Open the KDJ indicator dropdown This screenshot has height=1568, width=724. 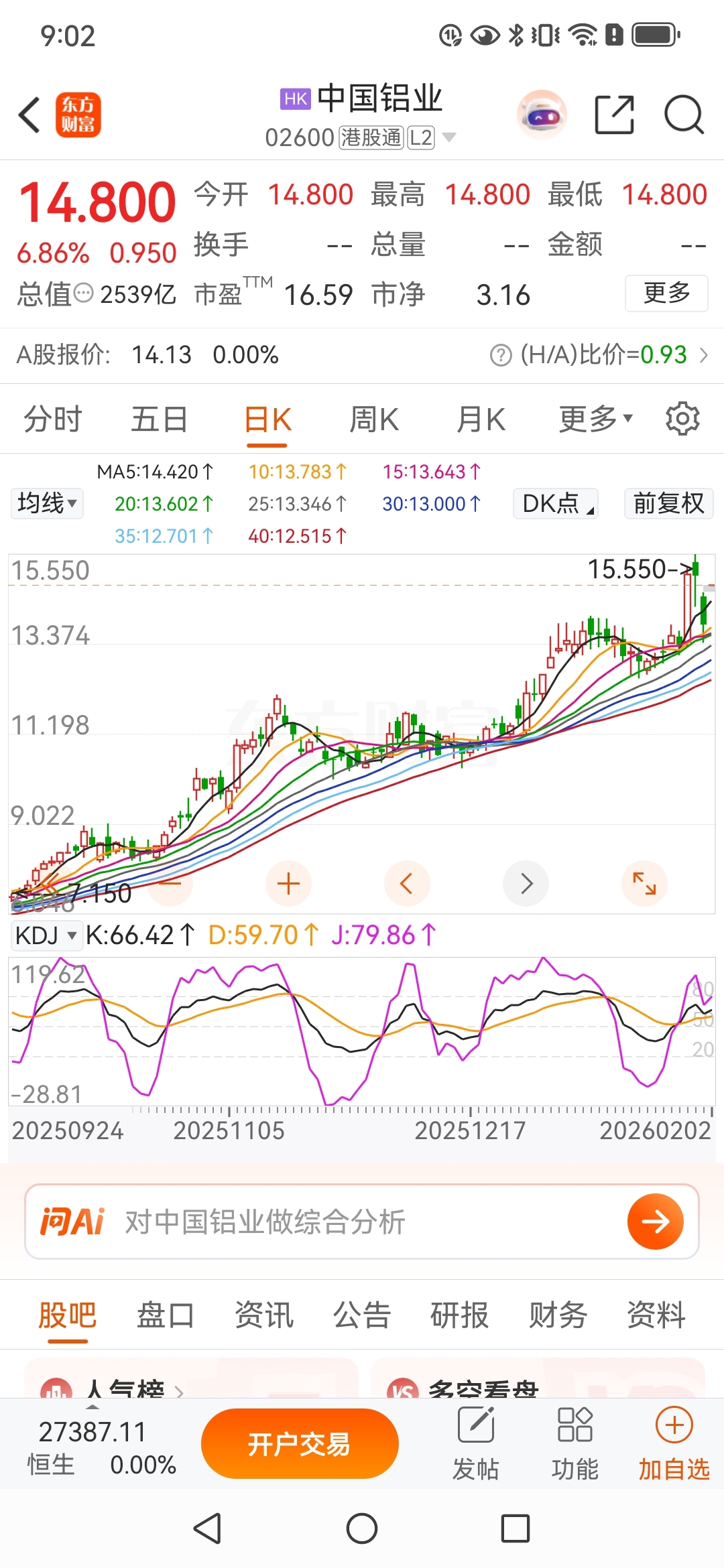click(46, 935)
